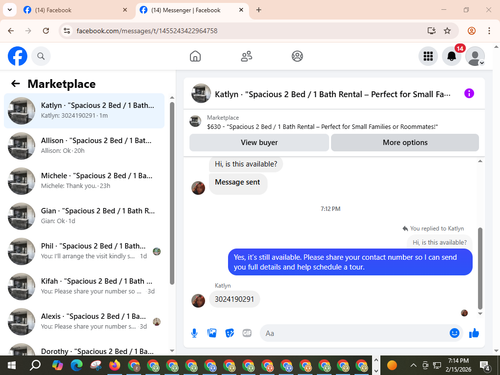Open notifications bell with 14 badge
This screenshot has height=375, width=500.
click(x=452, y=56)
